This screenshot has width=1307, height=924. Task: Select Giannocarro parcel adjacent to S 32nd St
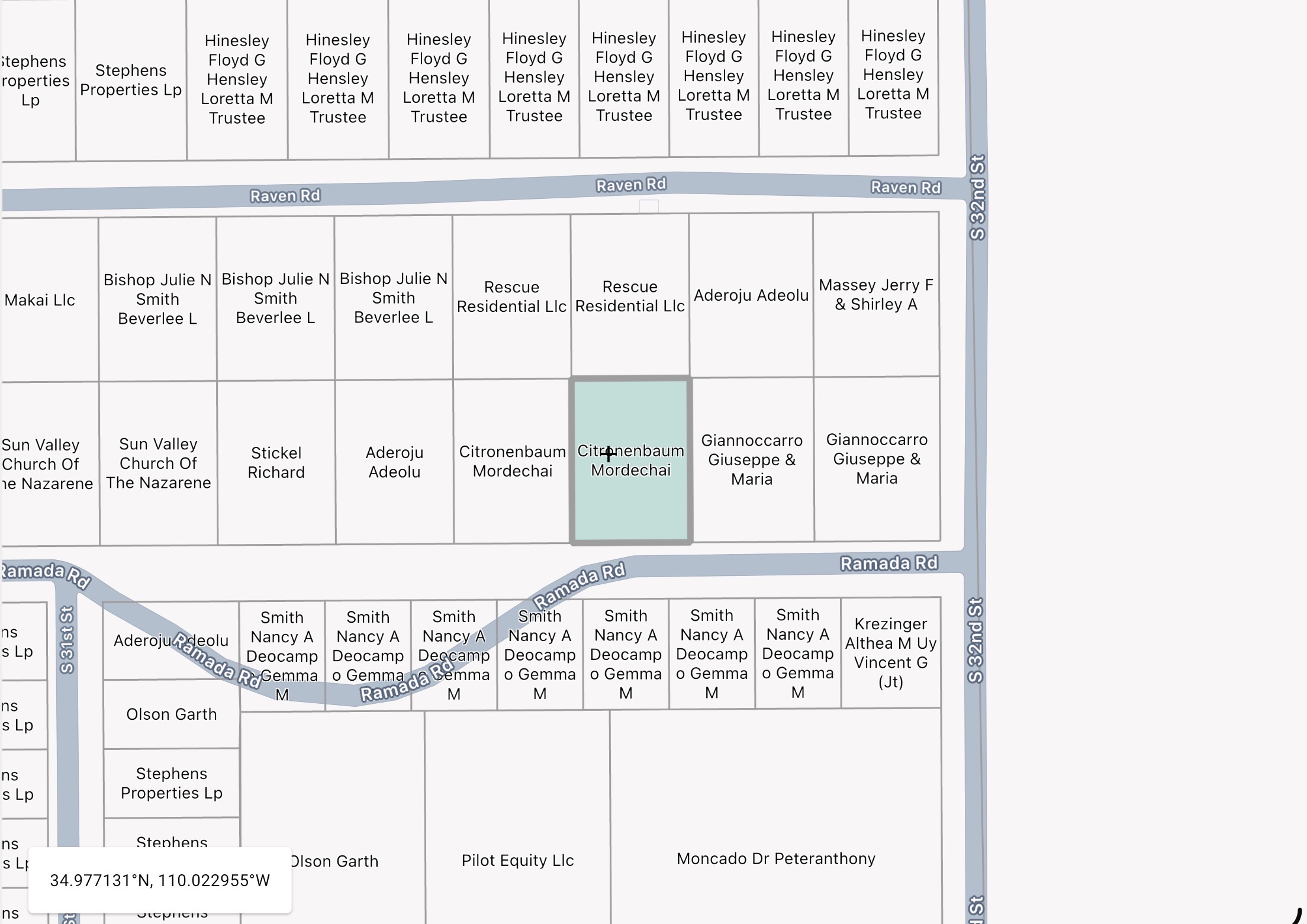point(877,459)
